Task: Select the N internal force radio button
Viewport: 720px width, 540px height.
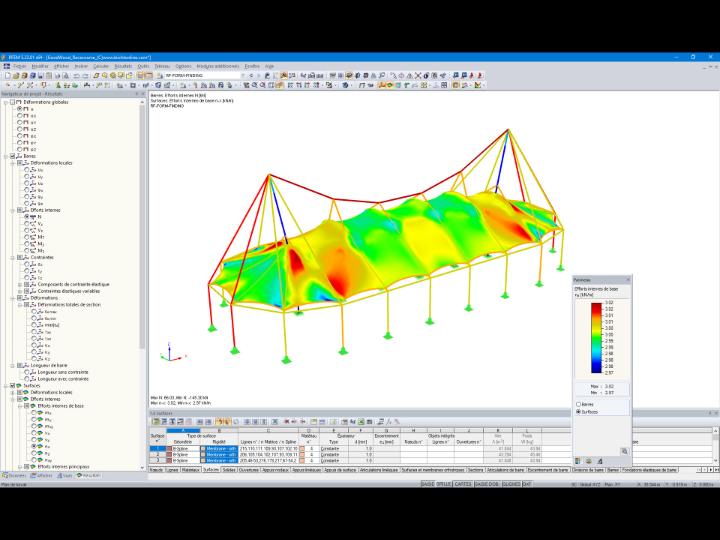Action: [x=27, y=217]
